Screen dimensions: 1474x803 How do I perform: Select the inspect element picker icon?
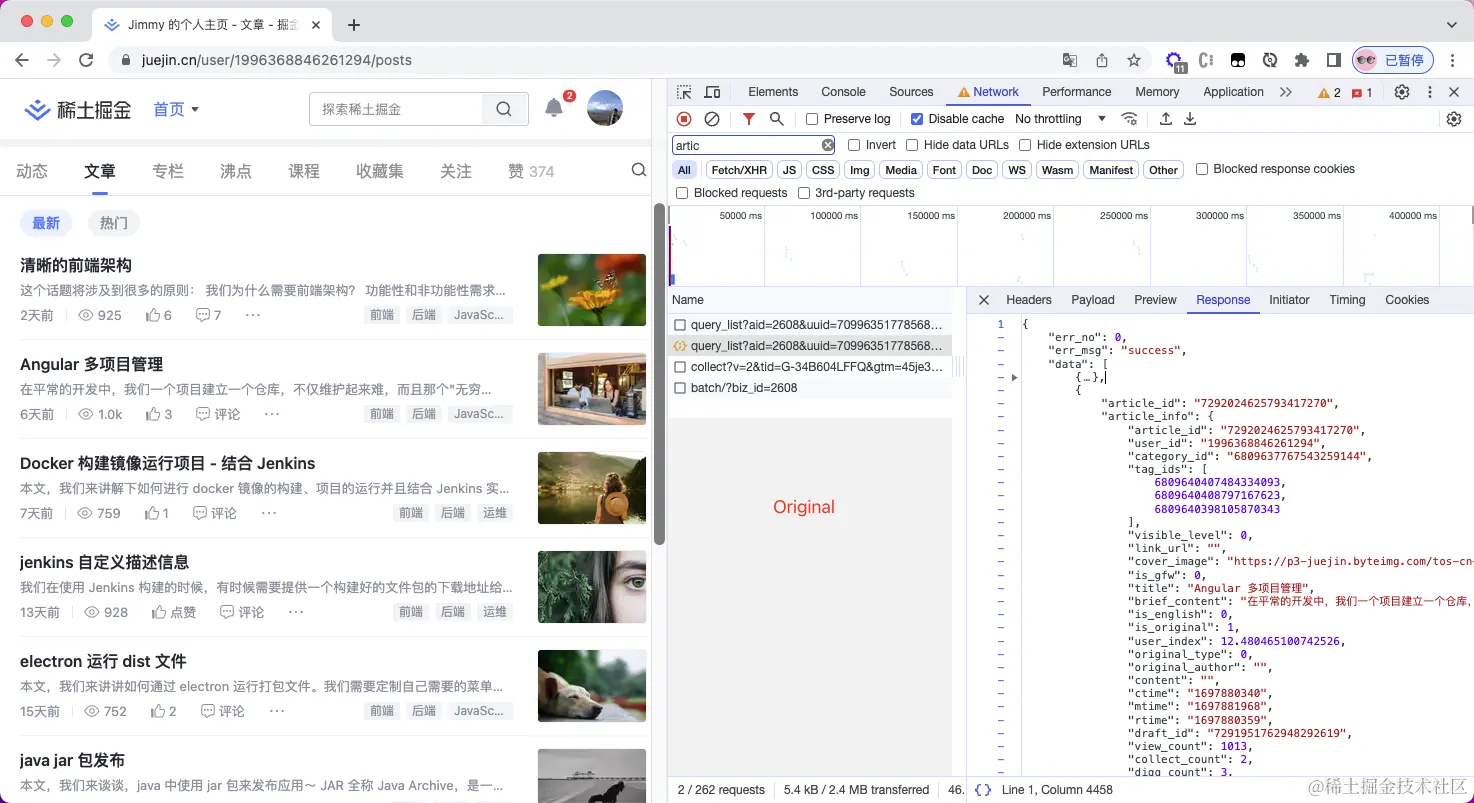tap(684, 92)
